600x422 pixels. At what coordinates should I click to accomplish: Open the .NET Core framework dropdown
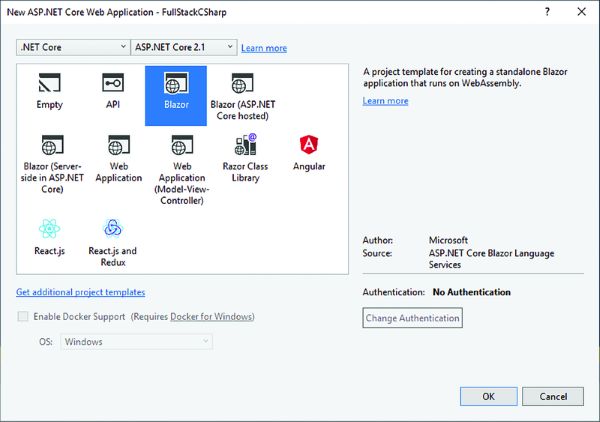pyautogui.click(x=74, y=47)
